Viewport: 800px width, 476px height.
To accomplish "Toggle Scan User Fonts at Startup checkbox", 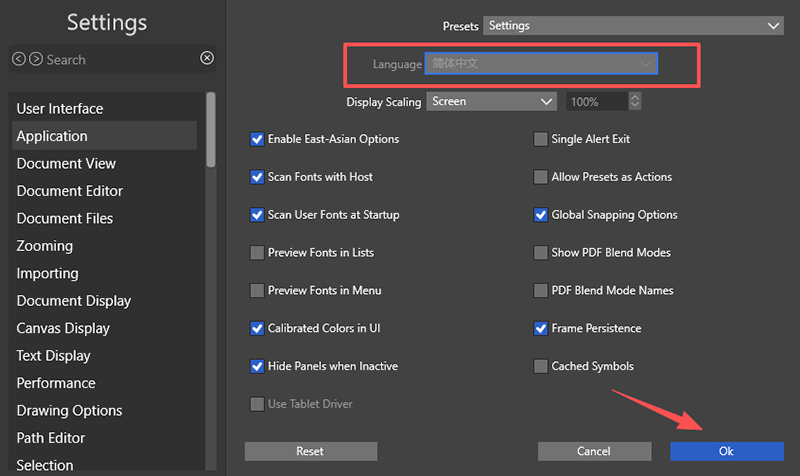I will (x=257, y=215).
